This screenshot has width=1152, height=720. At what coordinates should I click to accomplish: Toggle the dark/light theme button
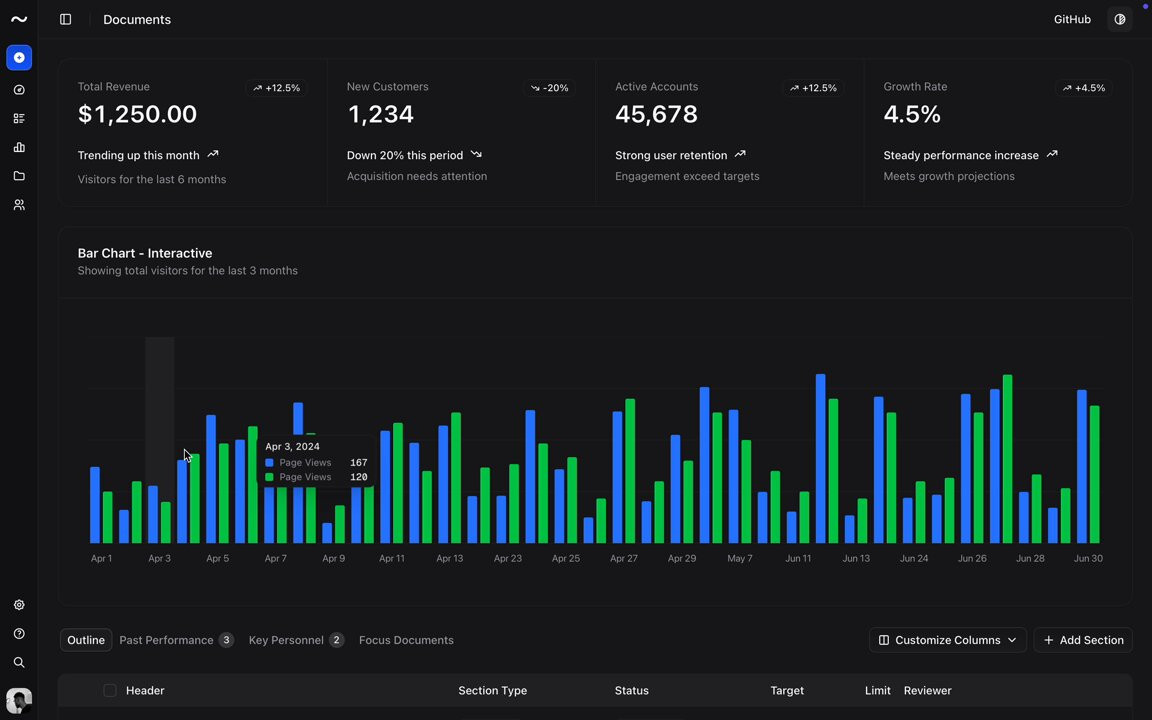pos(1120,19)
